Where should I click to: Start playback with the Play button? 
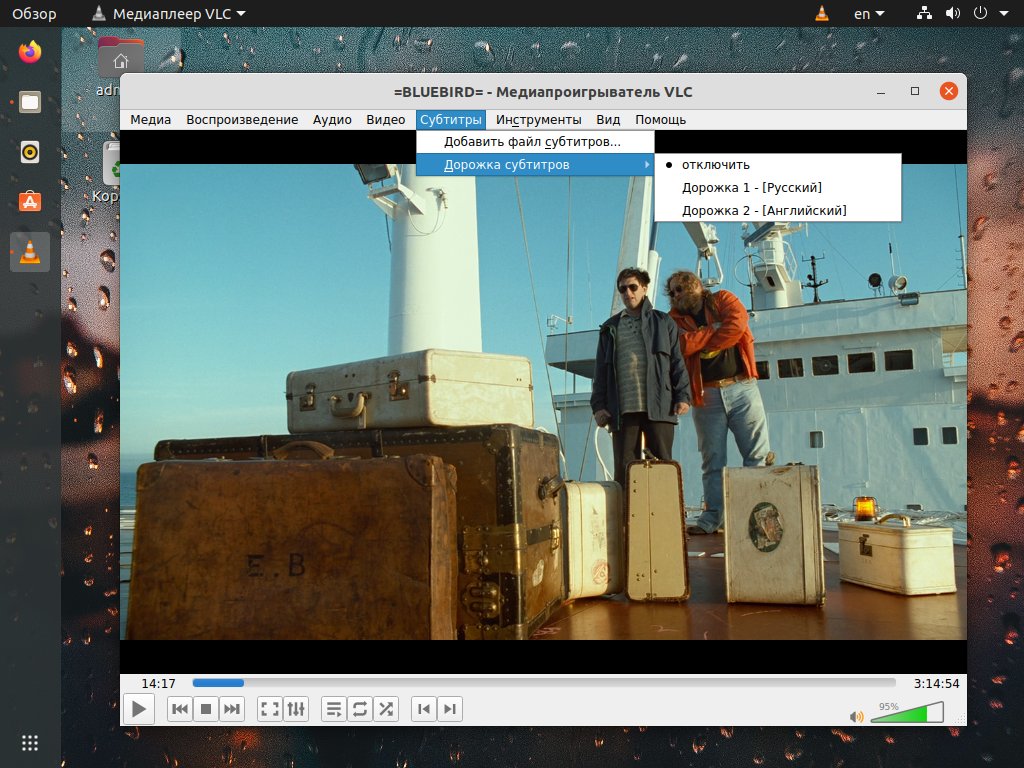point(138,709)
